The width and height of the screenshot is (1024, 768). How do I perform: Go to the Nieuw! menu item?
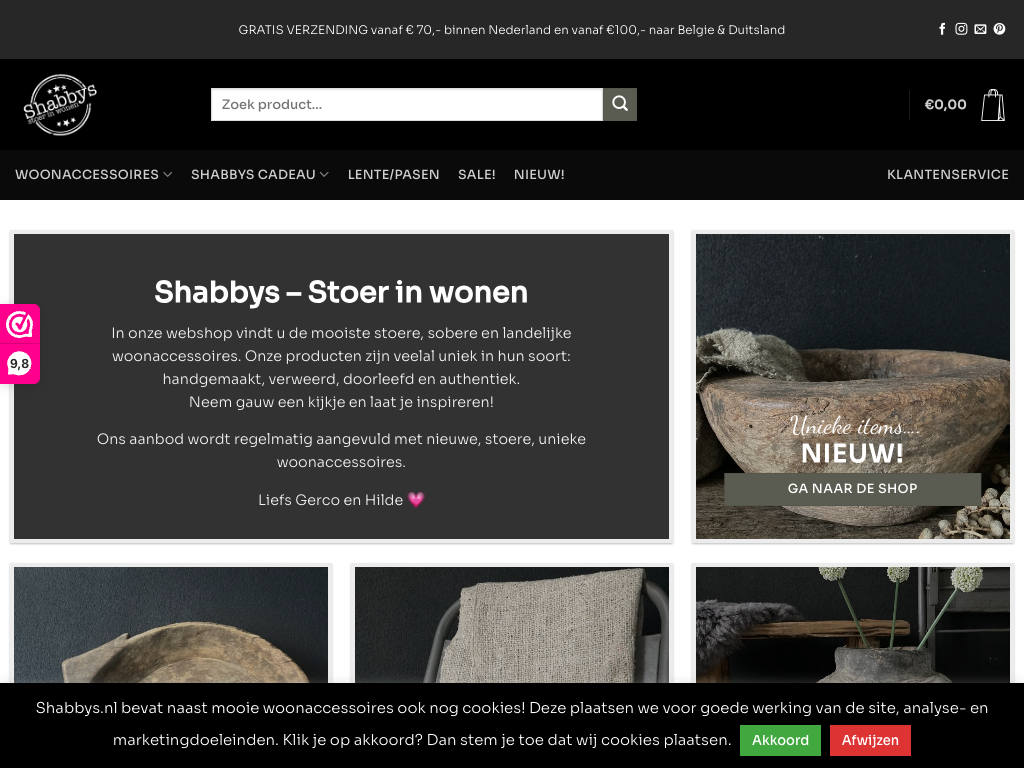[x=539, y=174]
